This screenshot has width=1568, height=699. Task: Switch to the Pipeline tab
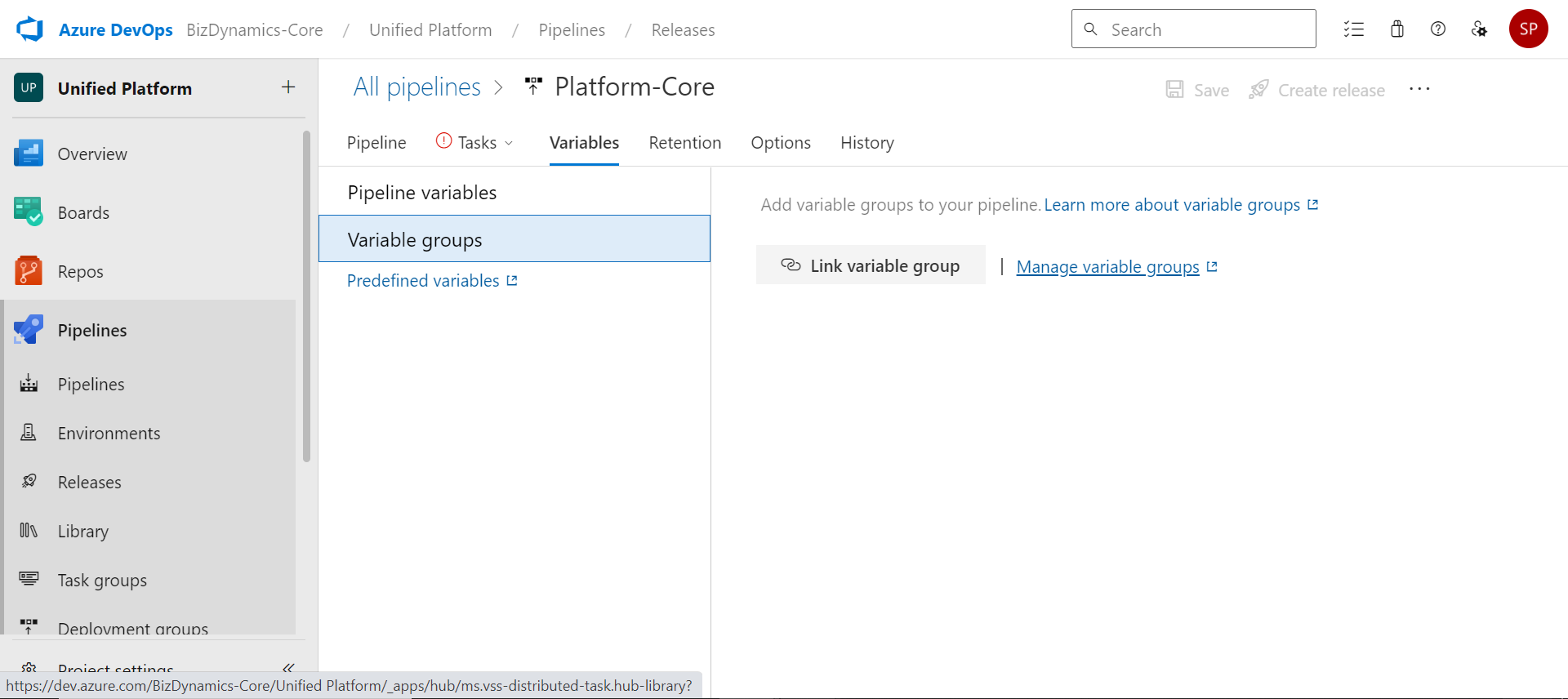click(x=376, y=143)
